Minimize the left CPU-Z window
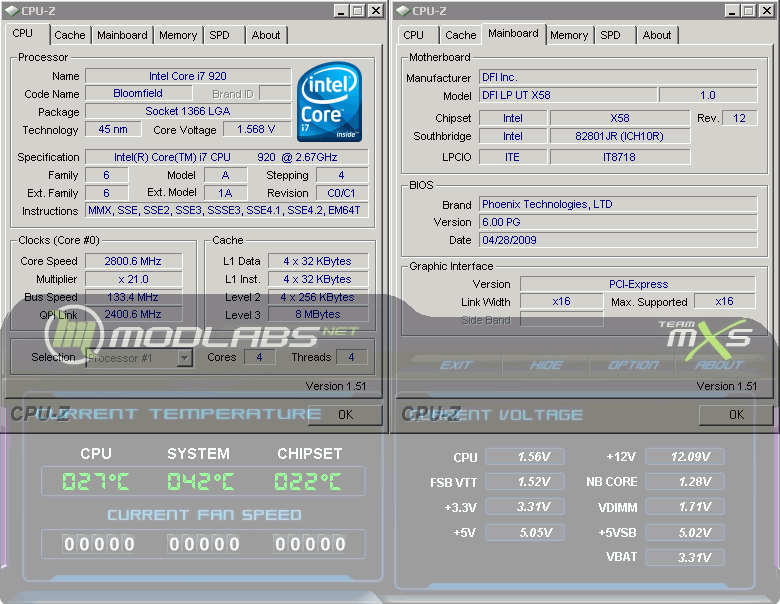Image resolution: width=780 pixels, height=604 pixels. [341, 11]
